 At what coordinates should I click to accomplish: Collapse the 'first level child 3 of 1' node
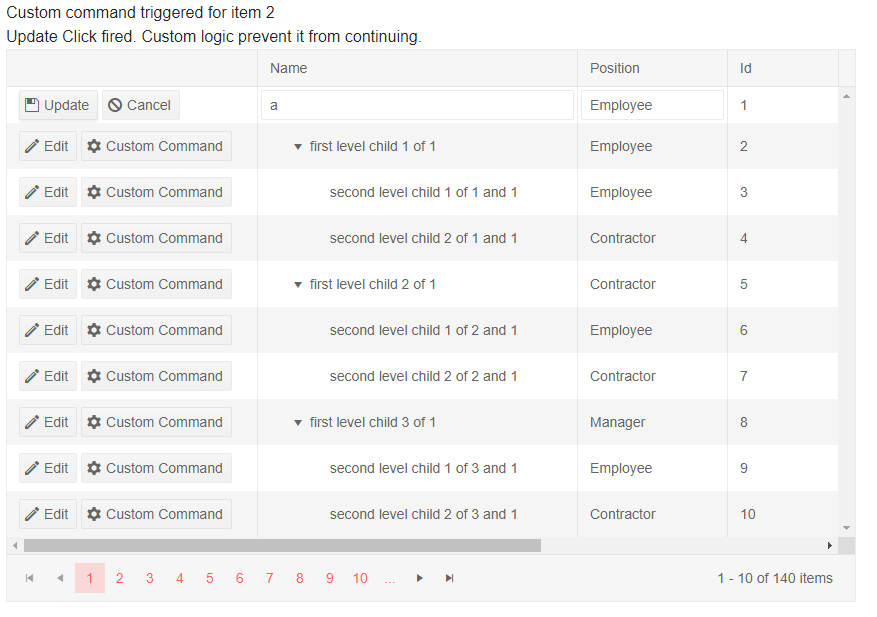(x=297, y=422)
